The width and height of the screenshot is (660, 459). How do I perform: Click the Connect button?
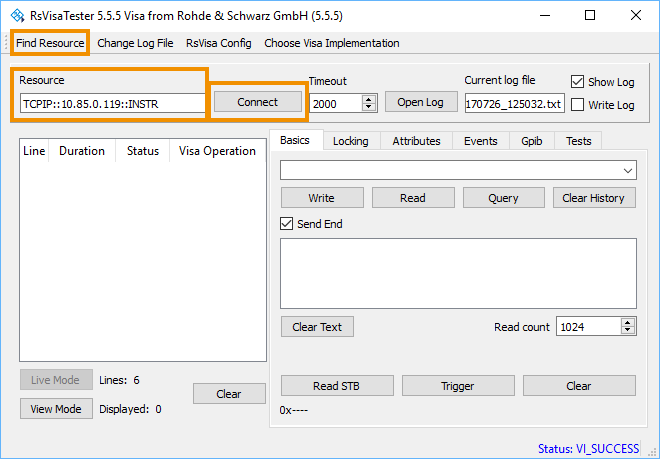(x=258, y=102)
